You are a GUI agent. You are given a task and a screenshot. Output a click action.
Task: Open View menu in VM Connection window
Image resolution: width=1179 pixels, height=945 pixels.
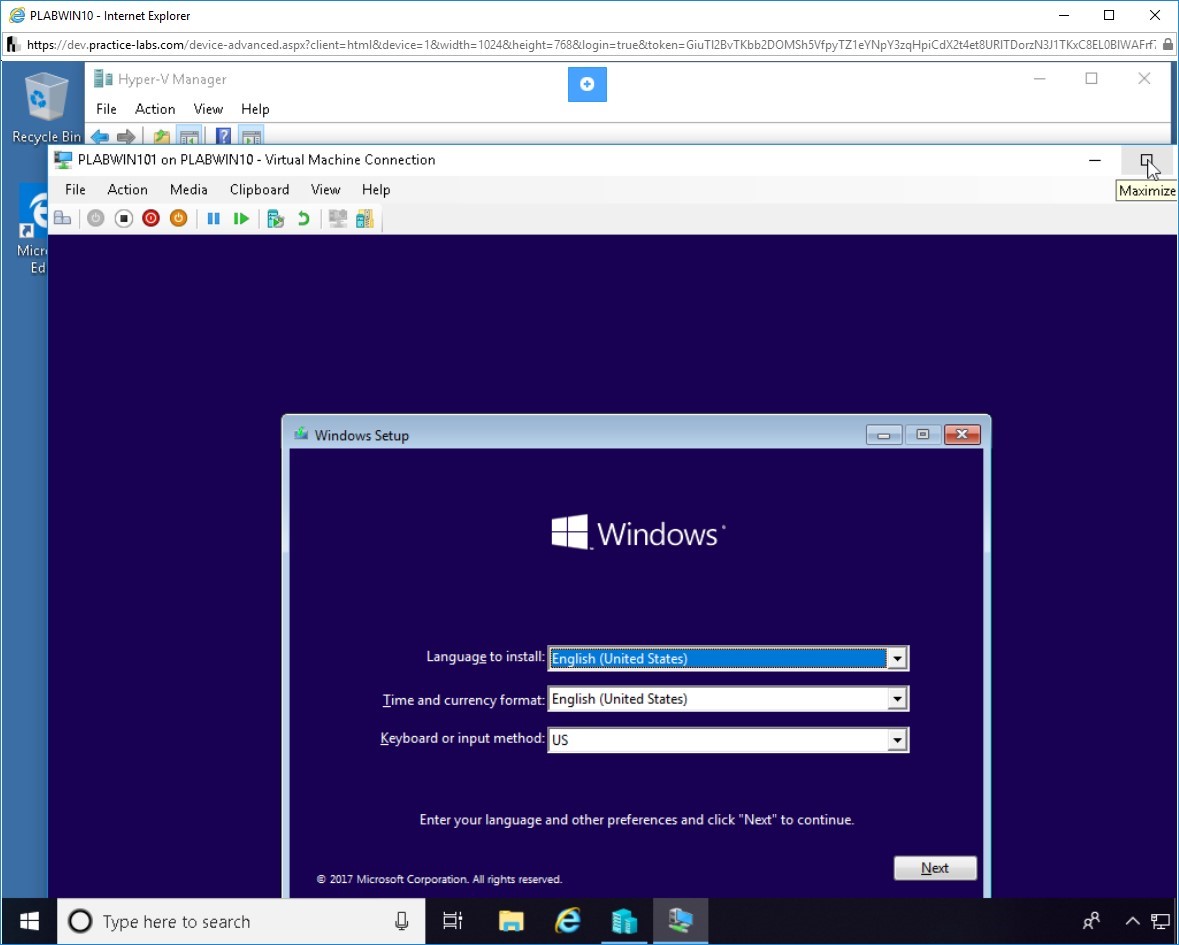coord(326,189)
